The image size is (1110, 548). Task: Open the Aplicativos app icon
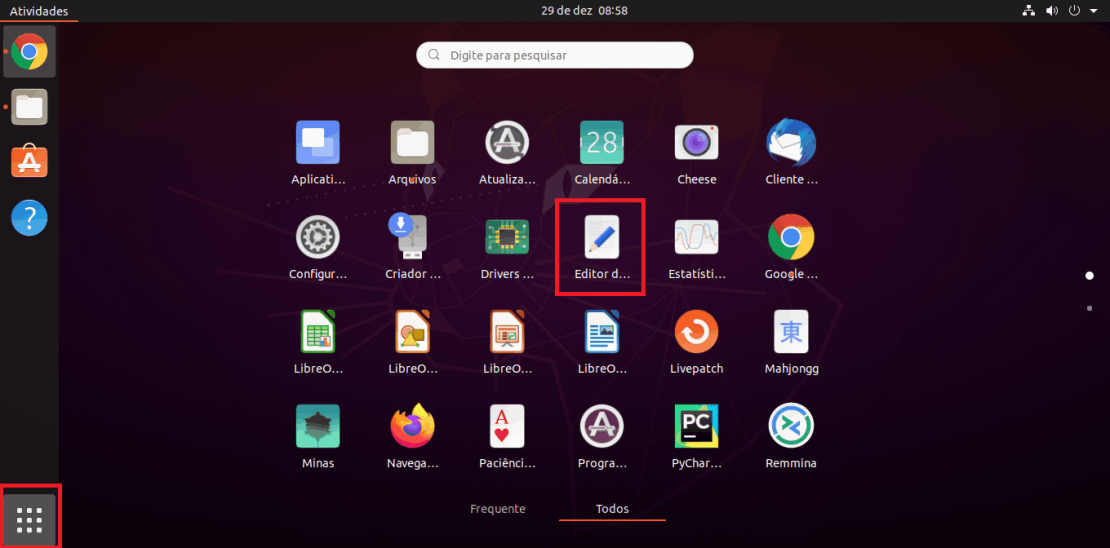318,142
